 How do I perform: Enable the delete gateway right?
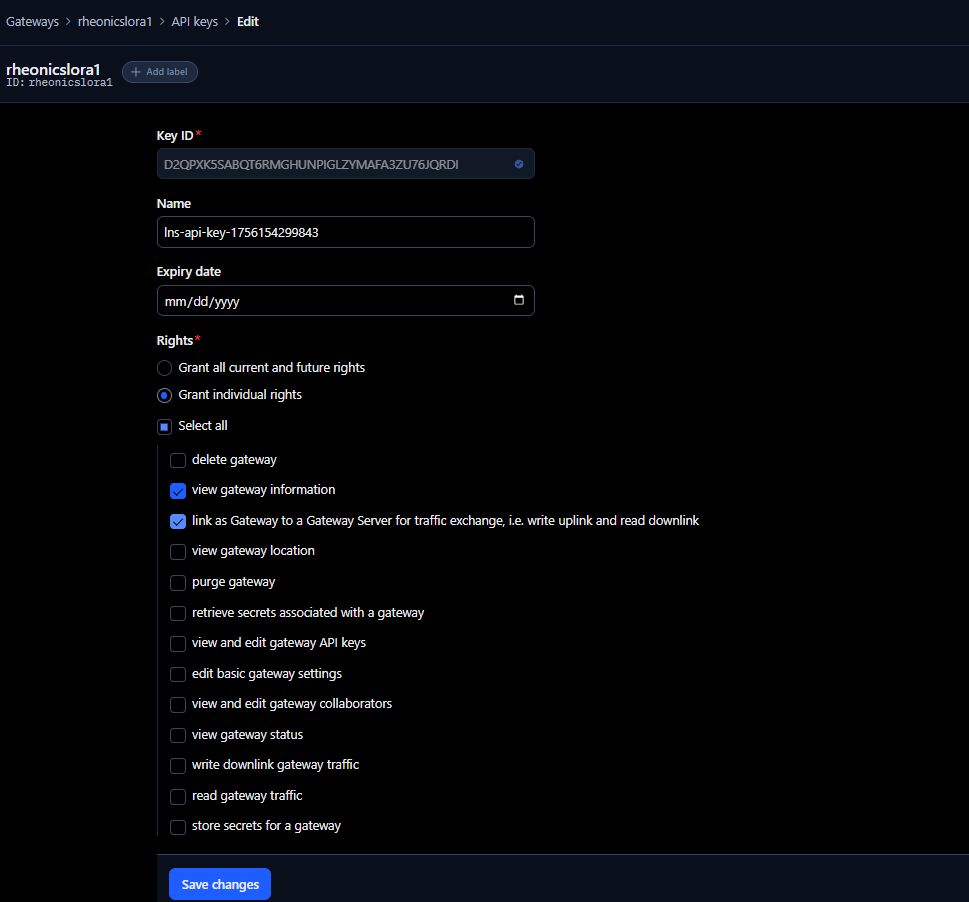(178, 460)
